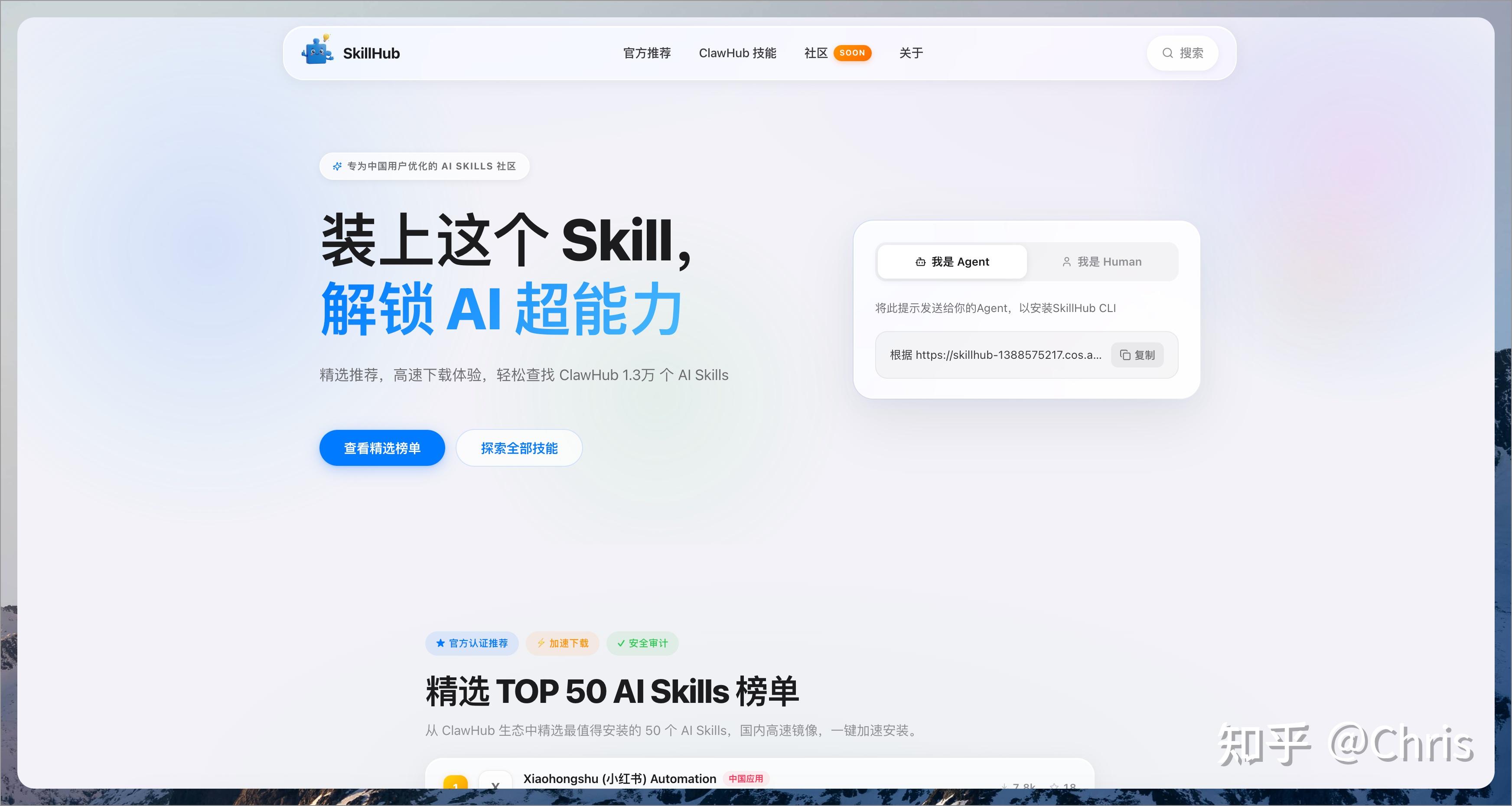Click the 精选 TOP 50 AI Skills 榜单 heading

coord(612,691)
